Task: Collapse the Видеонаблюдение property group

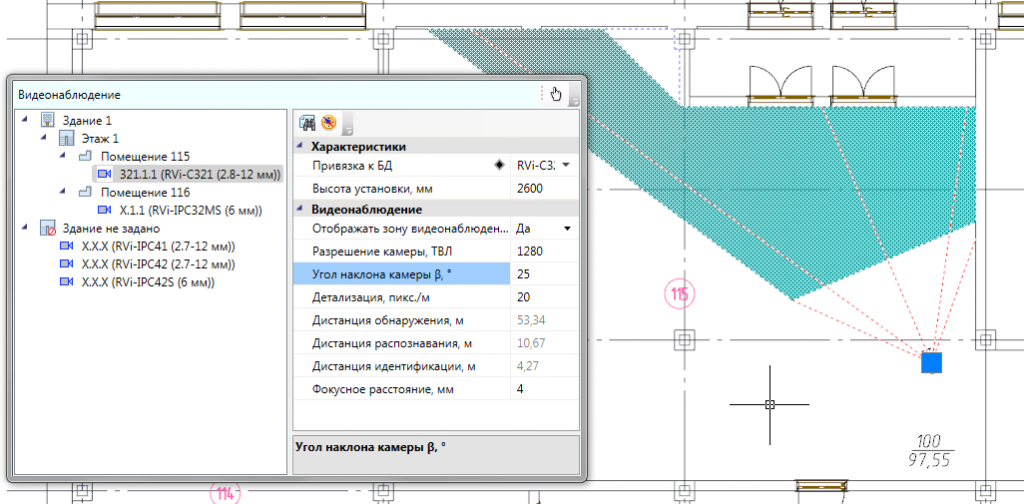Action: (x=300, y=210)
